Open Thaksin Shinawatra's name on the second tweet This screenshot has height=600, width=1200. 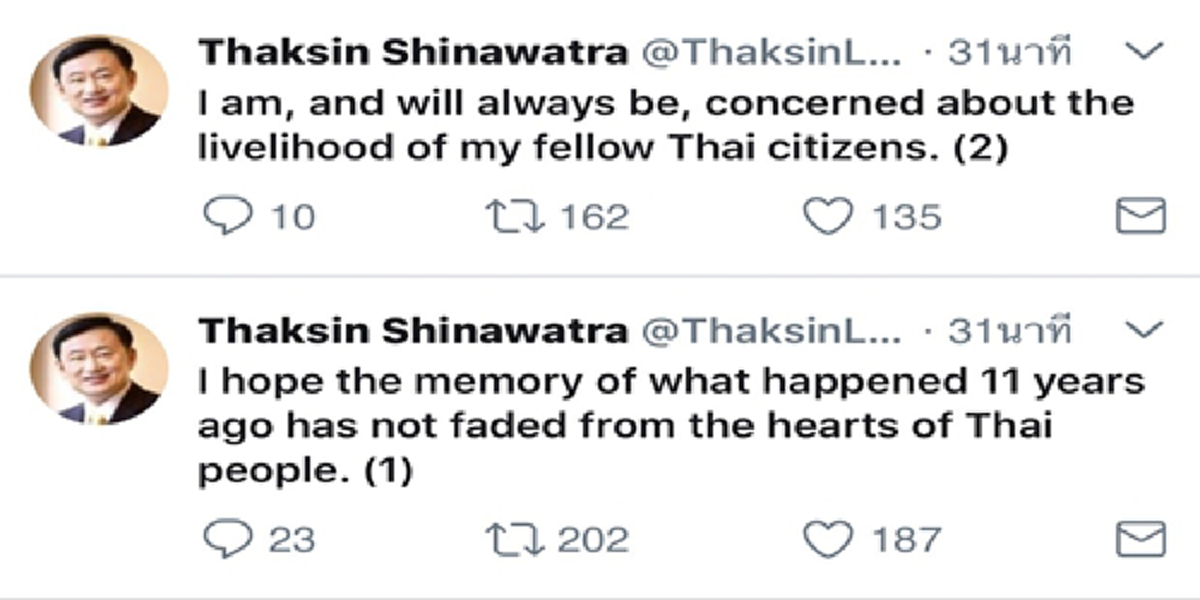(x=413, y=331)
